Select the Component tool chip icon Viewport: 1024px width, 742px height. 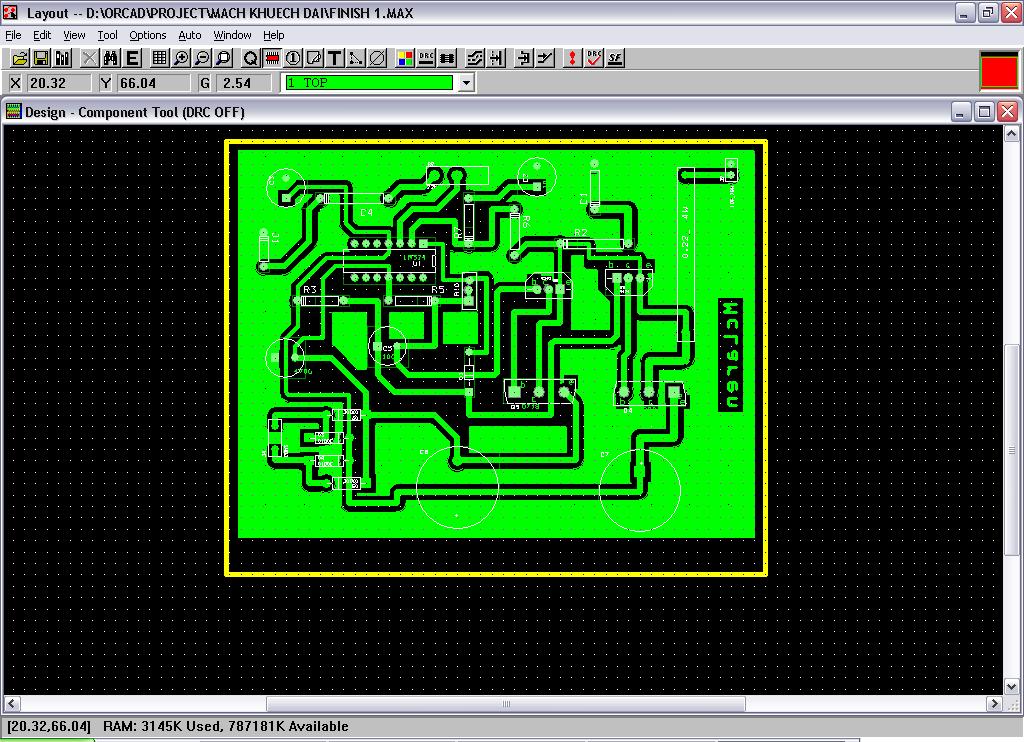tap(272, 59)
